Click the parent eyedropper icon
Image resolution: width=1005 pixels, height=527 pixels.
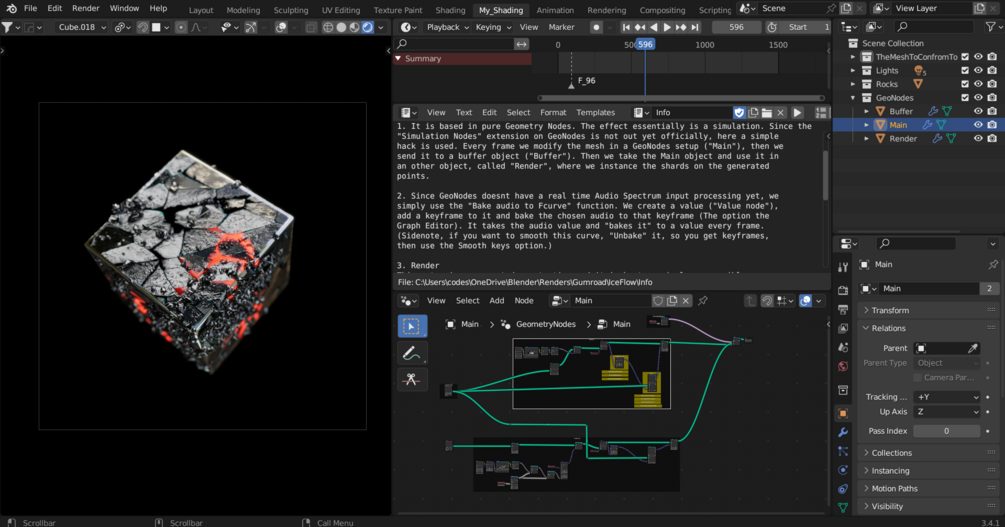click(x=973, y=348)
